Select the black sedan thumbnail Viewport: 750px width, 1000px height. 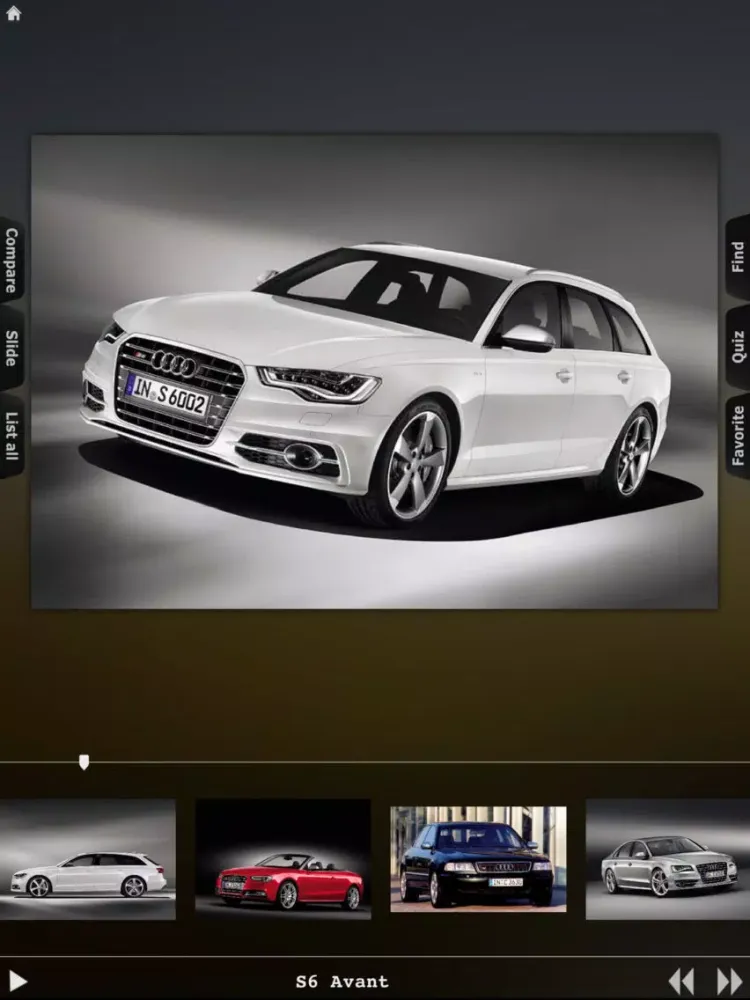[478, 859]
